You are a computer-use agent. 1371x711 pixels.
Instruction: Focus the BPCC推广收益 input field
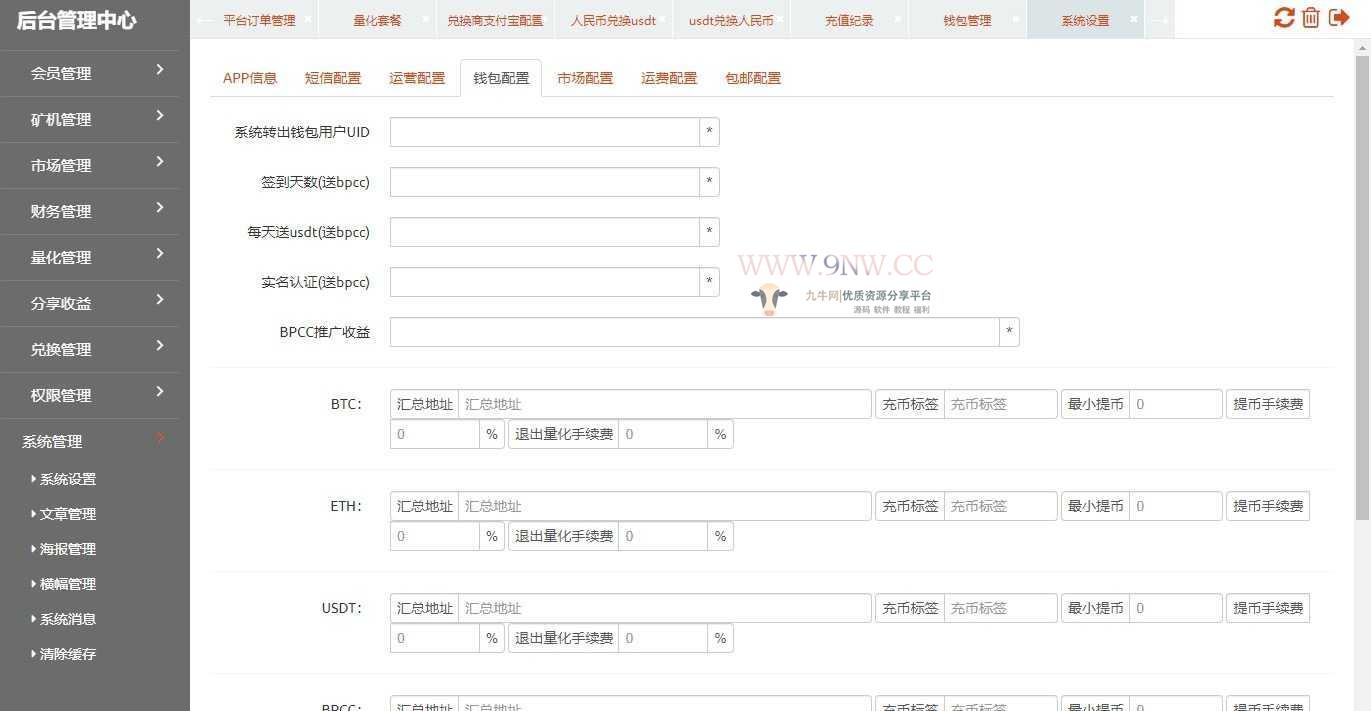click(x=694, y=332)
